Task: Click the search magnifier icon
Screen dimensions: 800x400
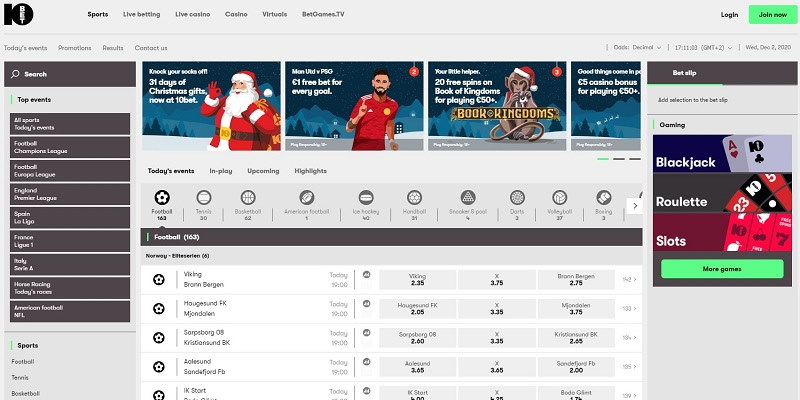Action: (15, 74)
